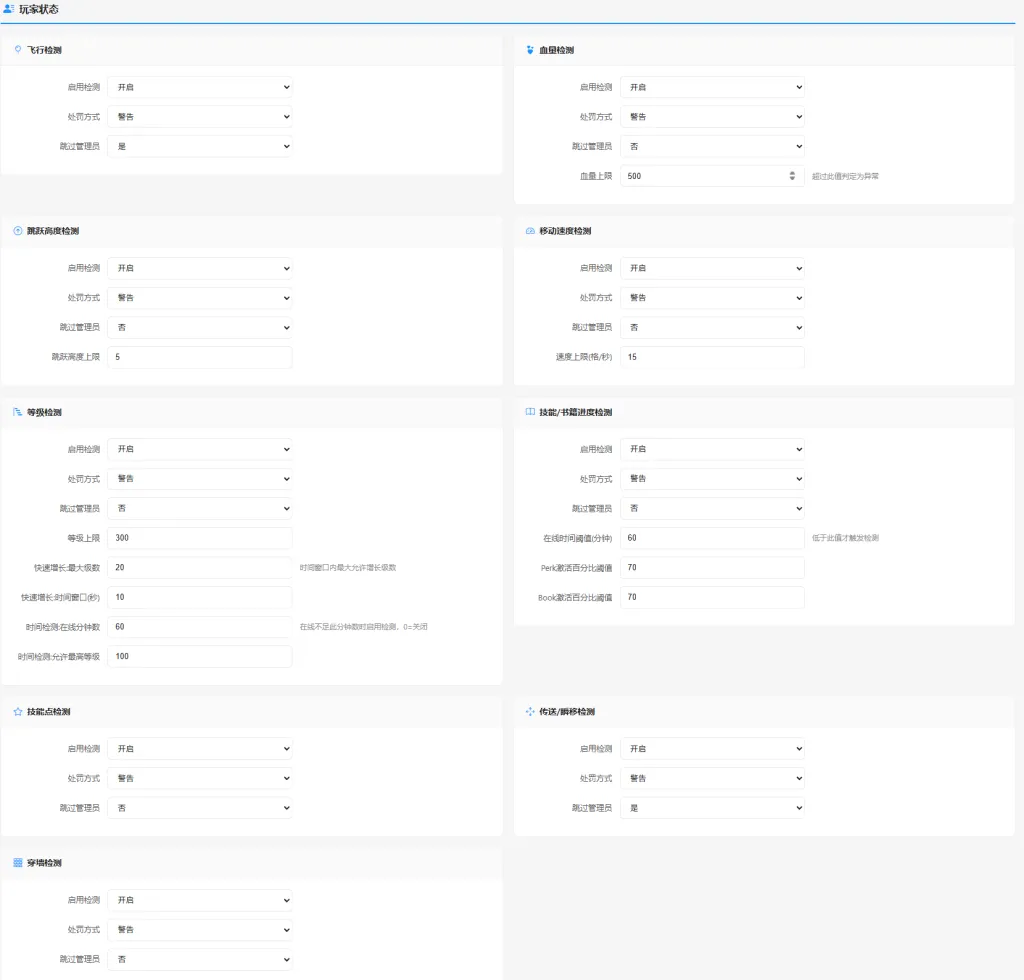This screenshot has width=1024, height=980.
Task: Expand 传送/瞬移检测 跳过管理员 dropdown
Action: (712, 808)
